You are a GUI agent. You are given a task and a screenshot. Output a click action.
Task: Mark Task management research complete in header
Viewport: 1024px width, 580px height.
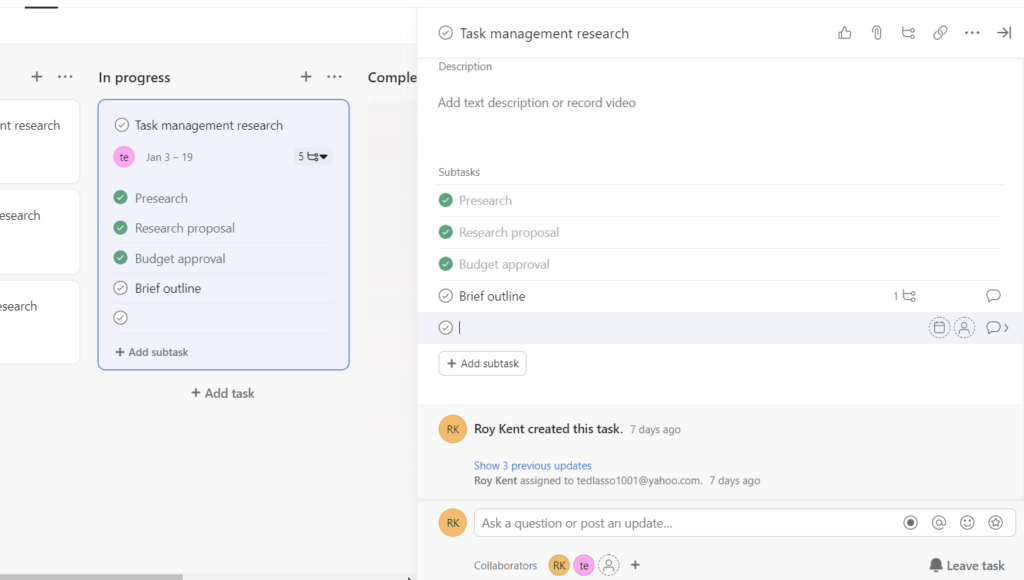(x=446, y=33)
